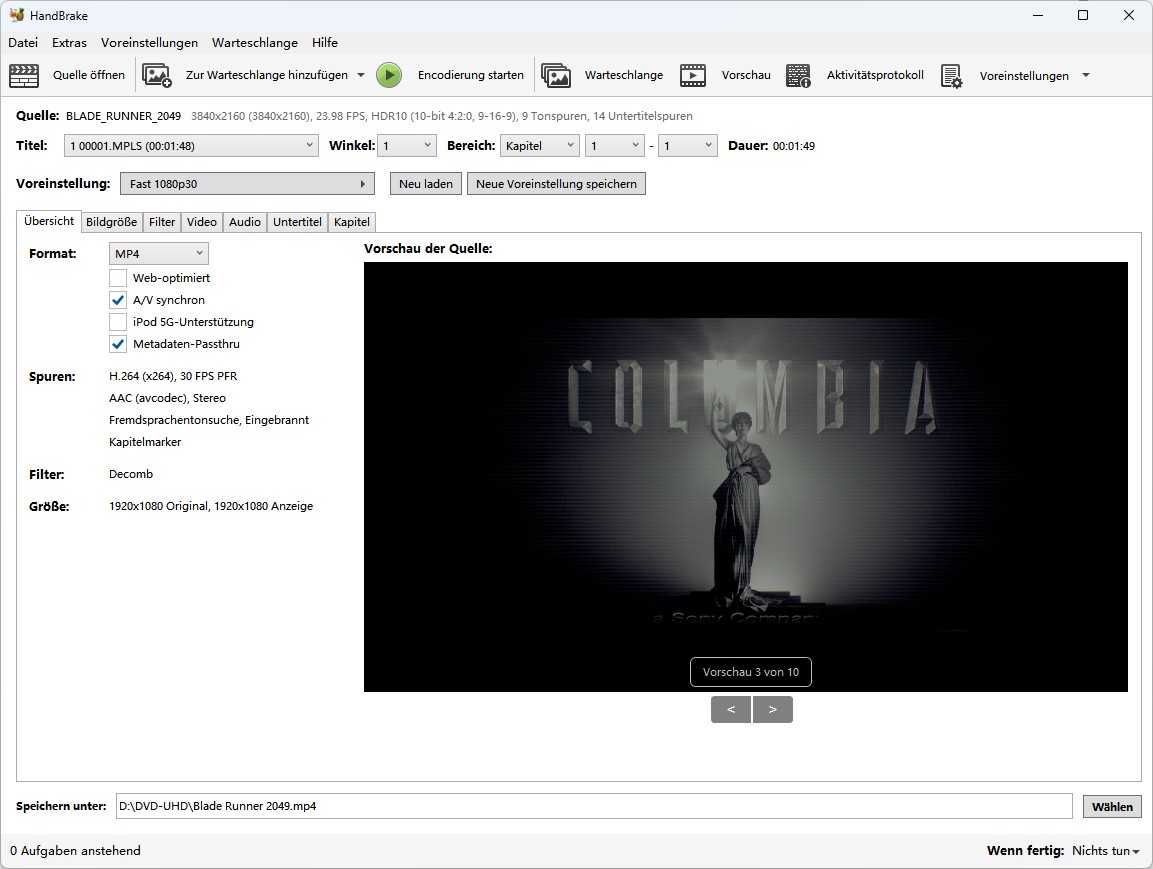Open the Hilfe menu
1153x869 pixels.
(x=325, y=43)
